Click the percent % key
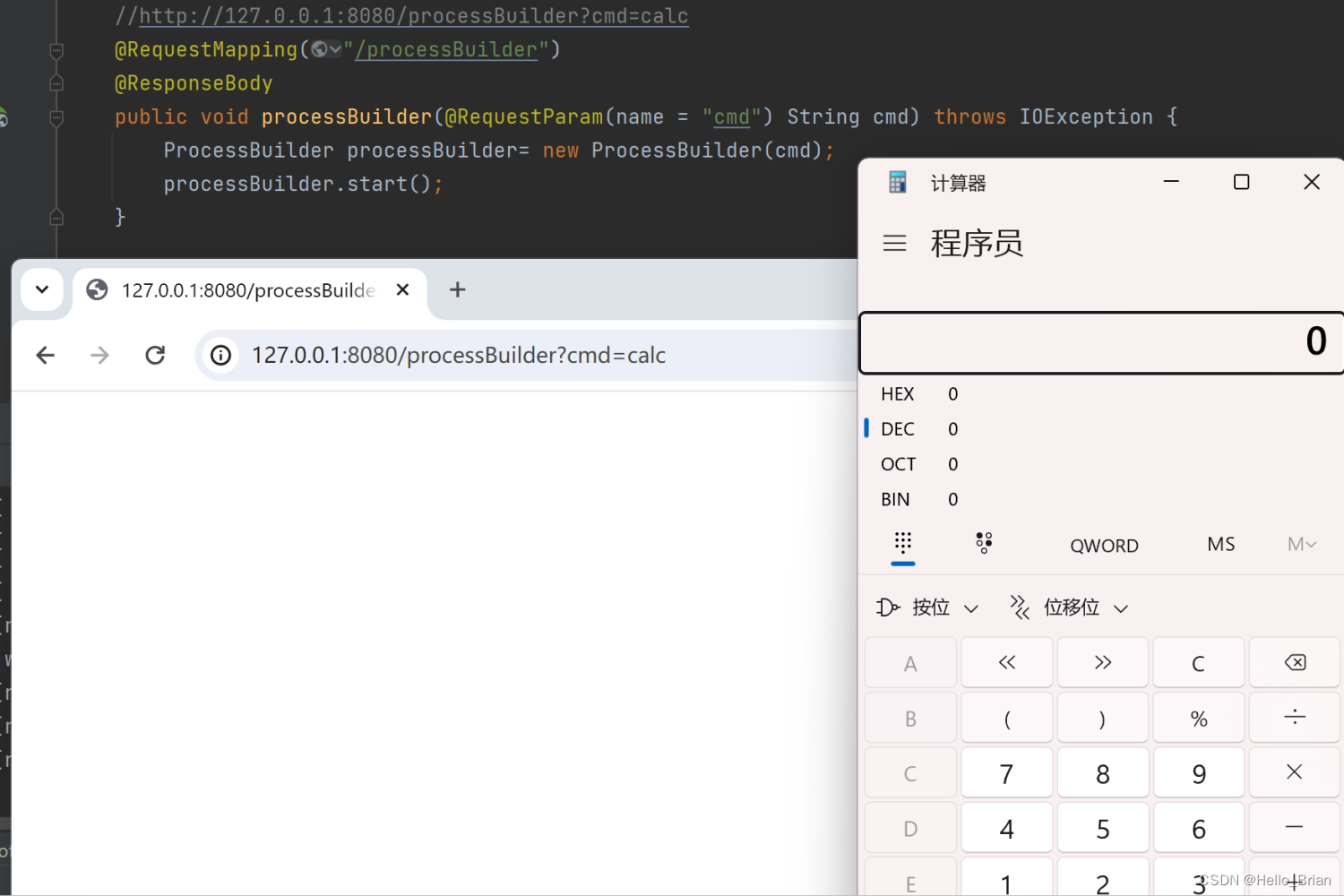Screen dimensions: 1344x896 click(x=1199, y=718)
